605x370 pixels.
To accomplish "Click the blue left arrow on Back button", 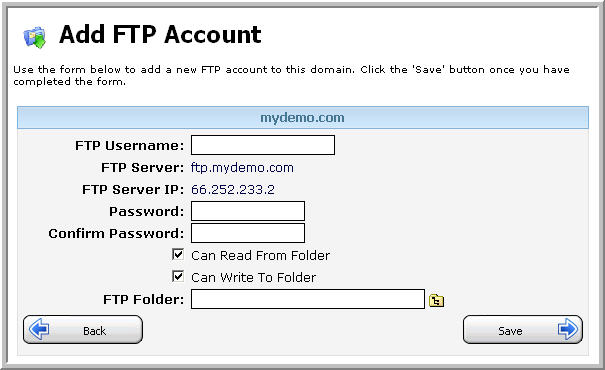I will click(39, 329).
